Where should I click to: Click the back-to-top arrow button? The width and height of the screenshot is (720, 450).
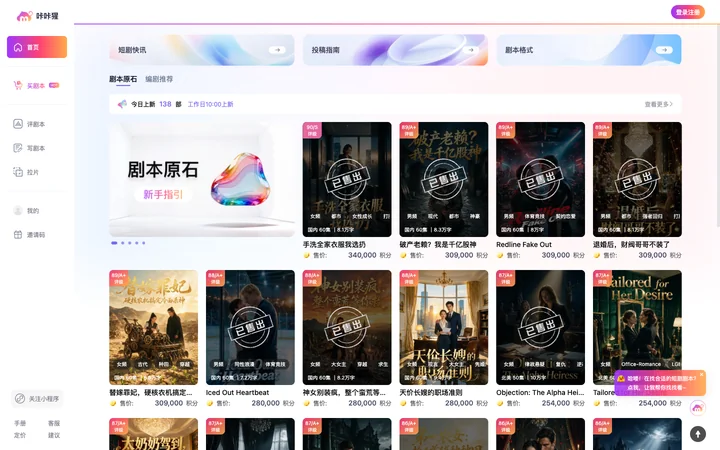click(698, 433)
